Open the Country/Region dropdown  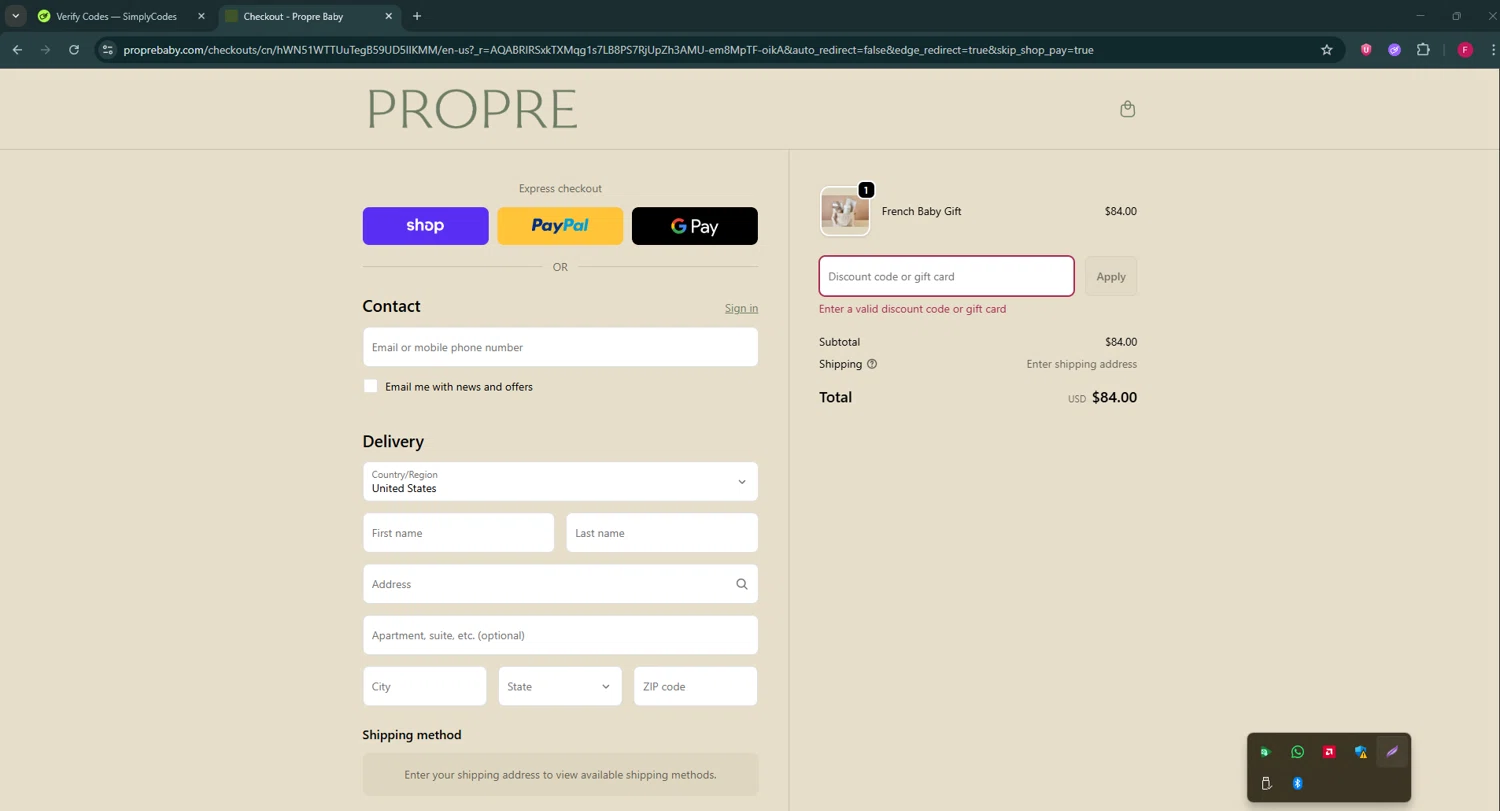tap(560, 481)
